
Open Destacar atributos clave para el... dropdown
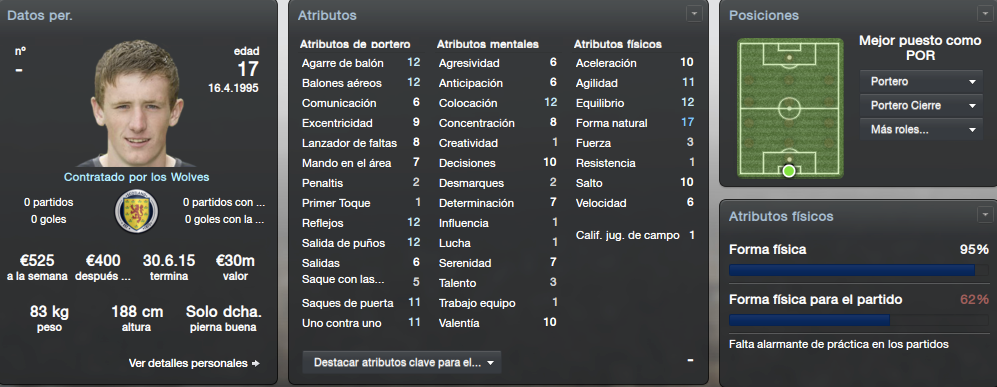point(402,363)
